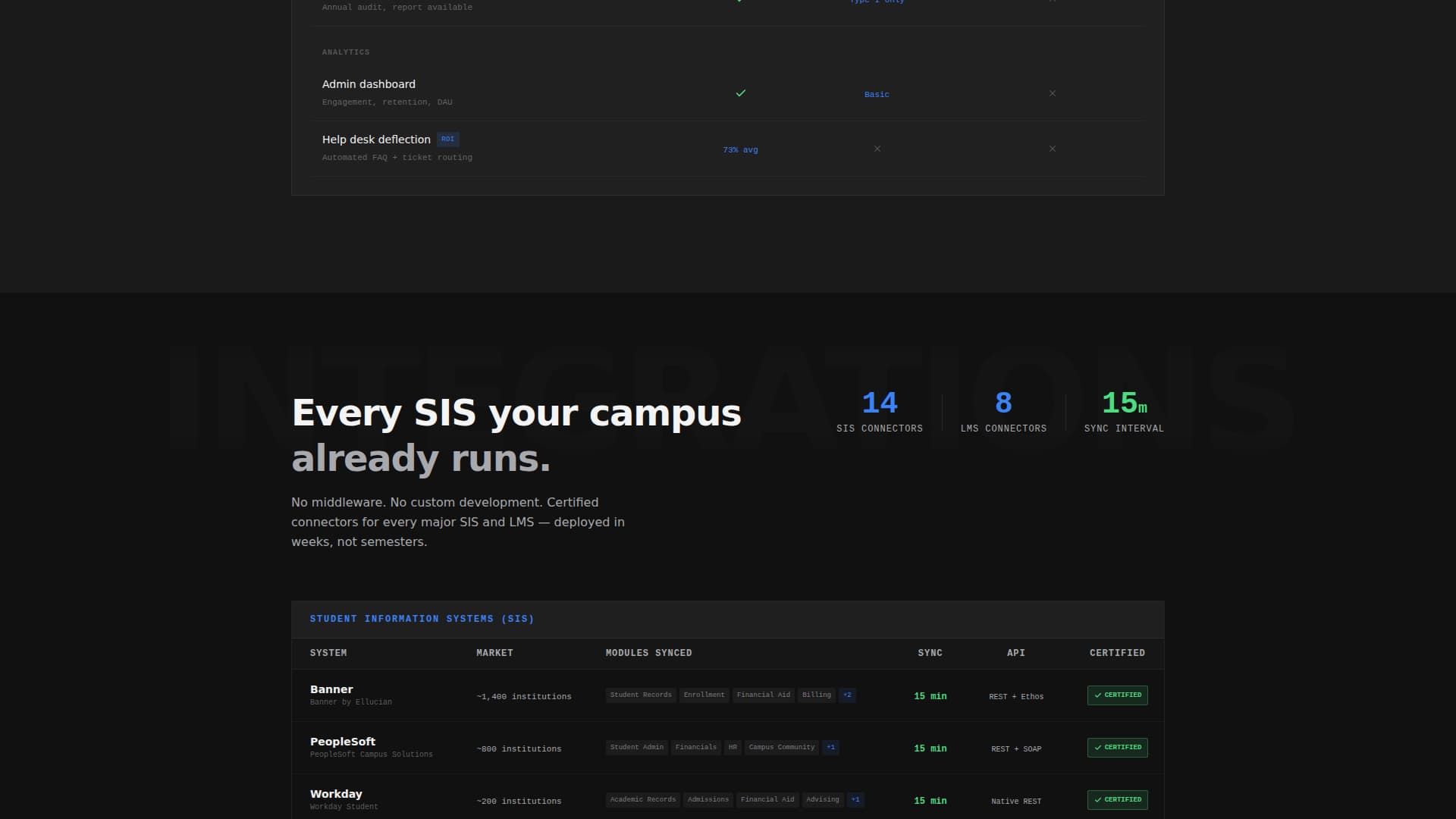Click the 14 SIS Connectors stat
The image size is (1456, 819).
[x=880, y=412]
